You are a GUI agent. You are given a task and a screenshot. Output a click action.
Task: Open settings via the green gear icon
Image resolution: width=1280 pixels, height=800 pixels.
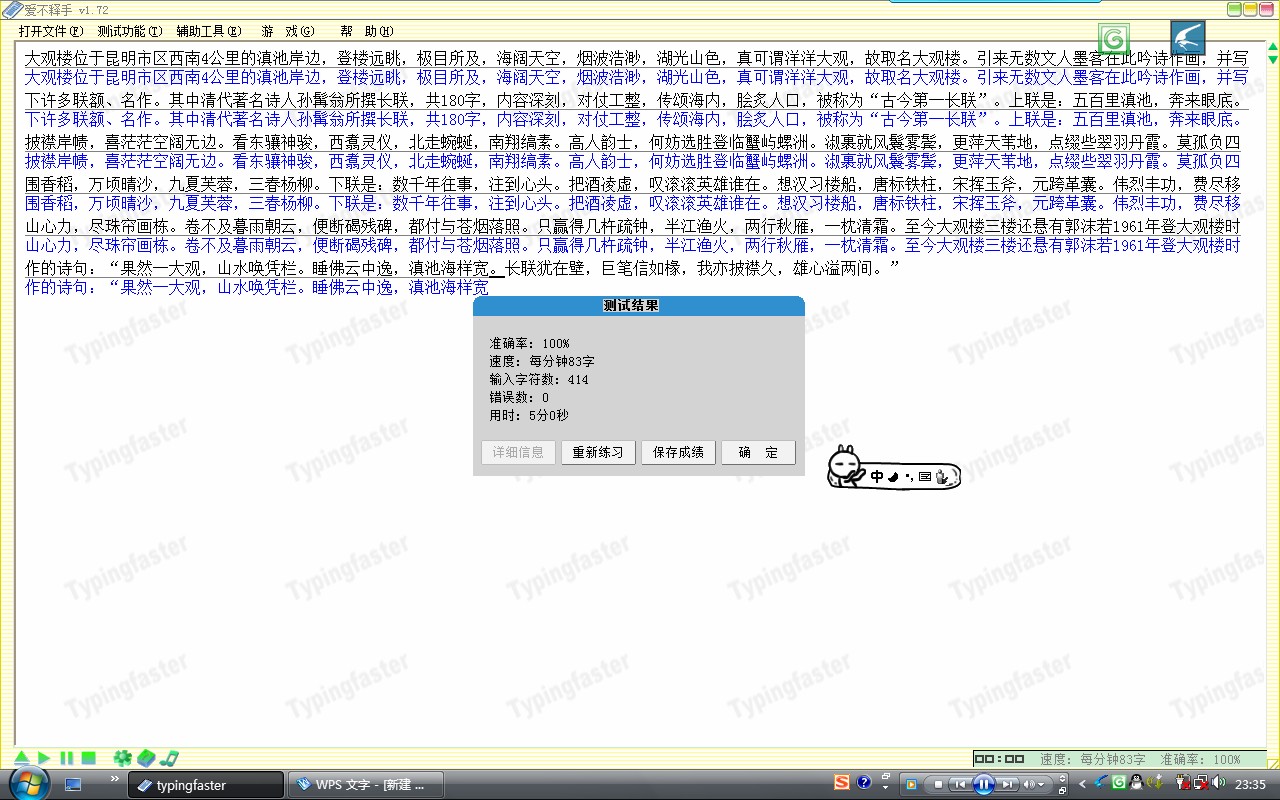(122, 759)
